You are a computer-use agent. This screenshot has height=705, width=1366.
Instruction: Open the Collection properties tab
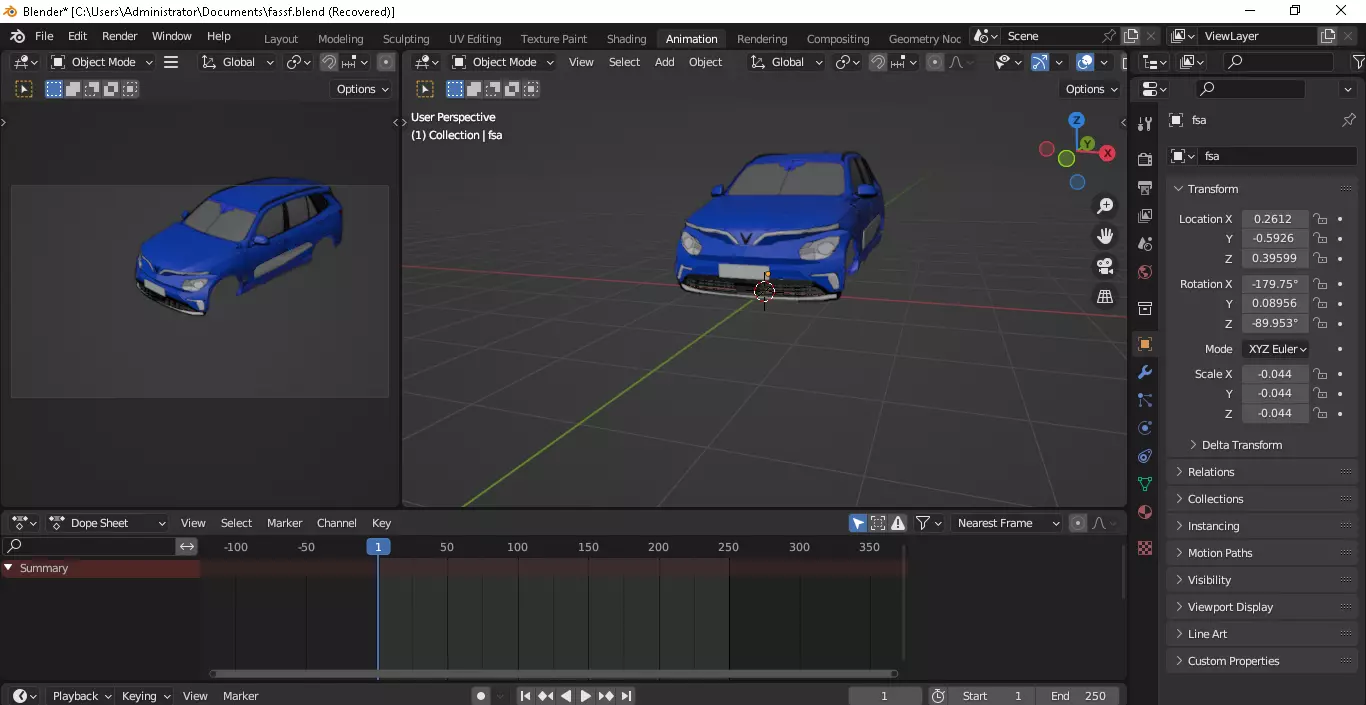point(1145,308)
